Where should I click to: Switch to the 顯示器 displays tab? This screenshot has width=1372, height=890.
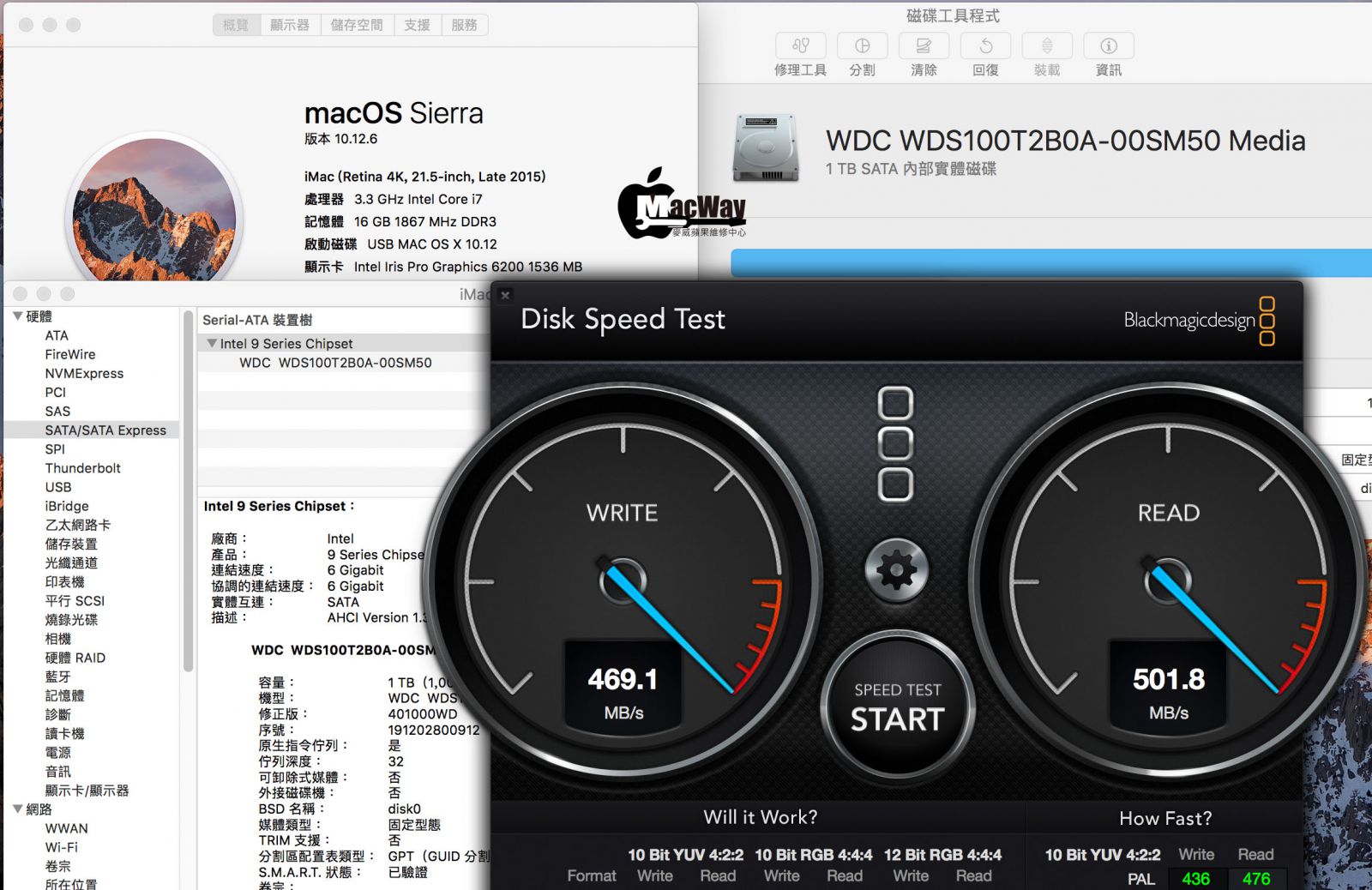point(290,25)
